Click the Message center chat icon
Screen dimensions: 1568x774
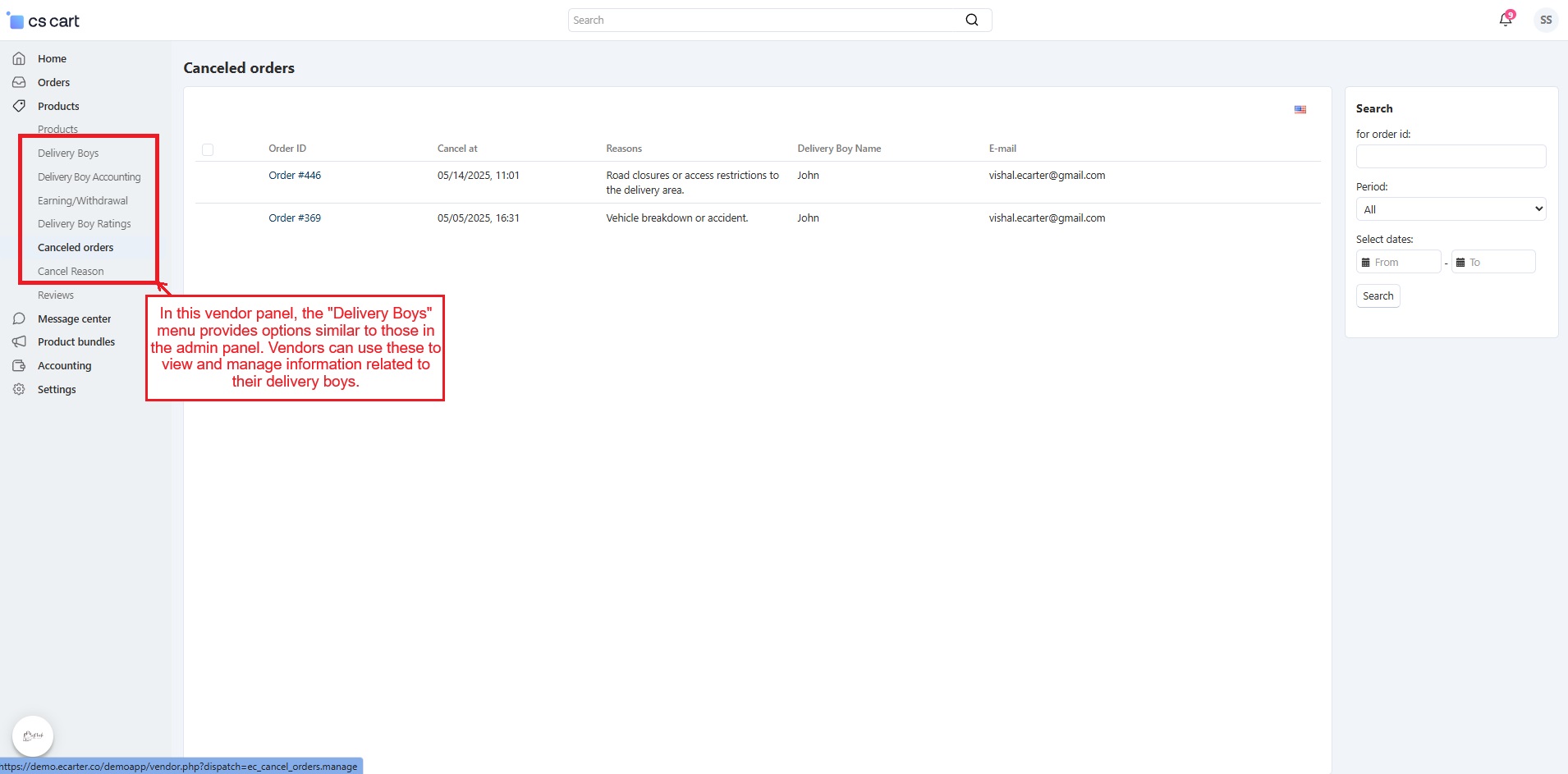[x=19, y=318]
